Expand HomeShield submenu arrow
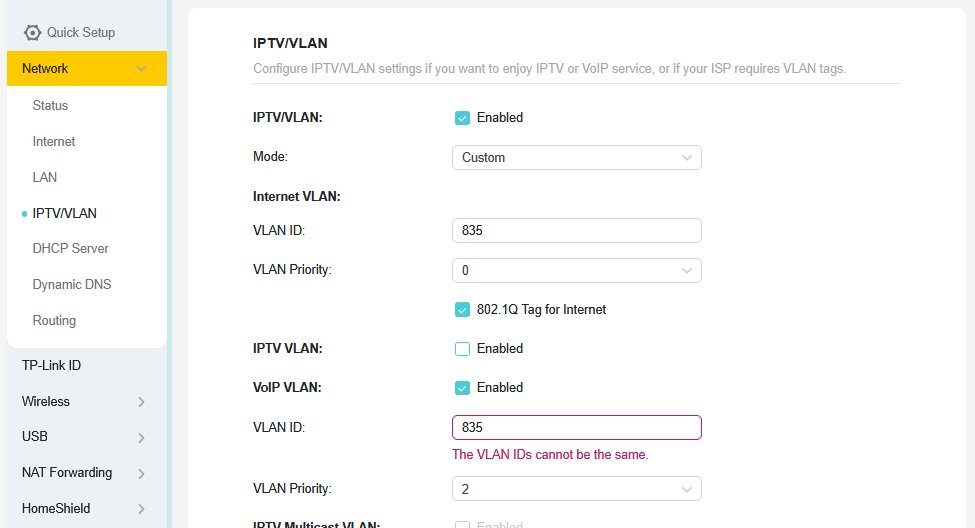Screen dimensions: 975x528 (x=141, y=509)
